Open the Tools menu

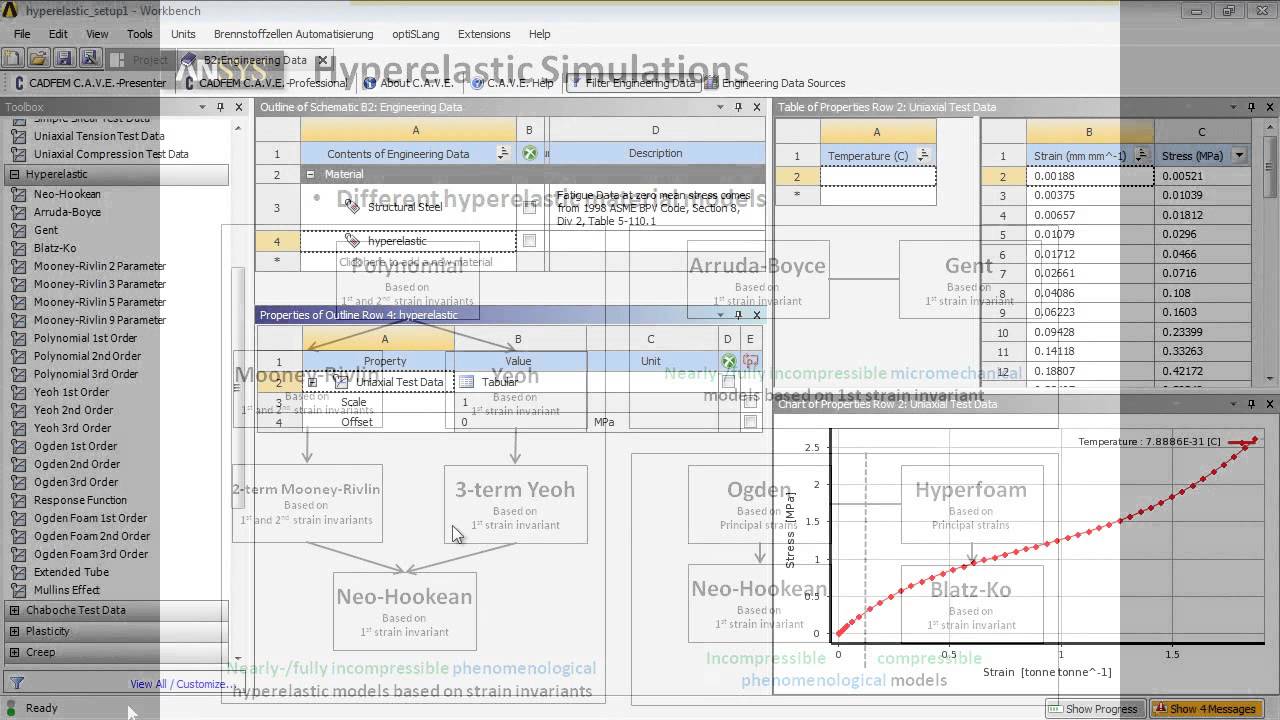point(140,34)
